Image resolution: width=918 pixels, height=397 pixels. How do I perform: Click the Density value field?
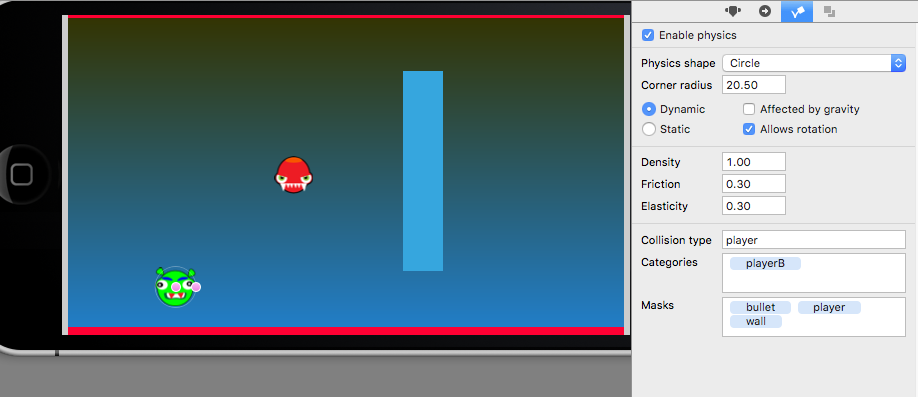pos(753,162)
